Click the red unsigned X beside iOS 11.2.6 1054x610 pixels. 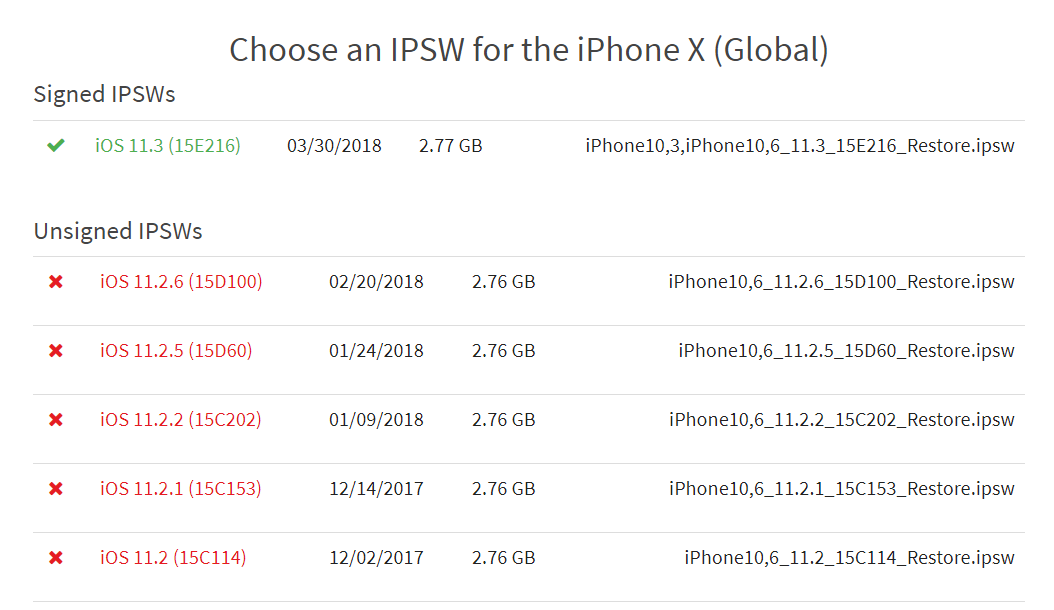pyautogui.click(x=56, y=281)
